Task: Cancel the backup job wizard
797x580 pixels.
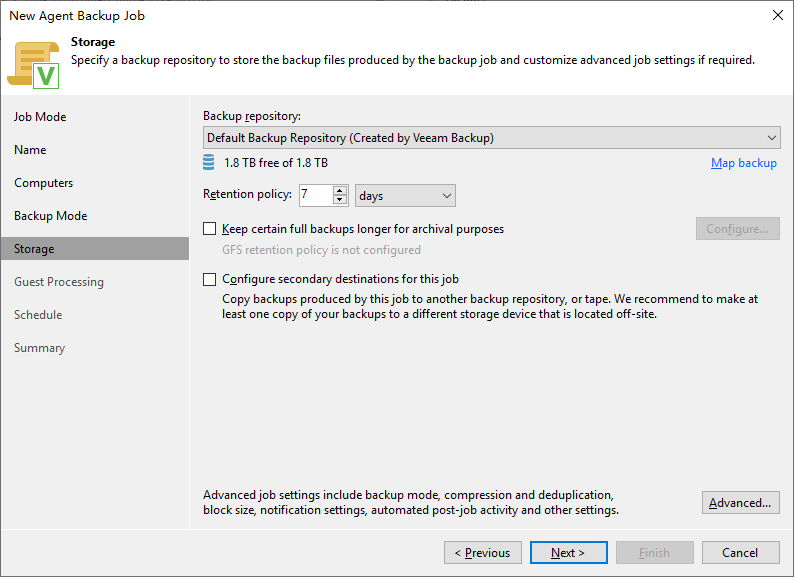Action: click(742, 553)
